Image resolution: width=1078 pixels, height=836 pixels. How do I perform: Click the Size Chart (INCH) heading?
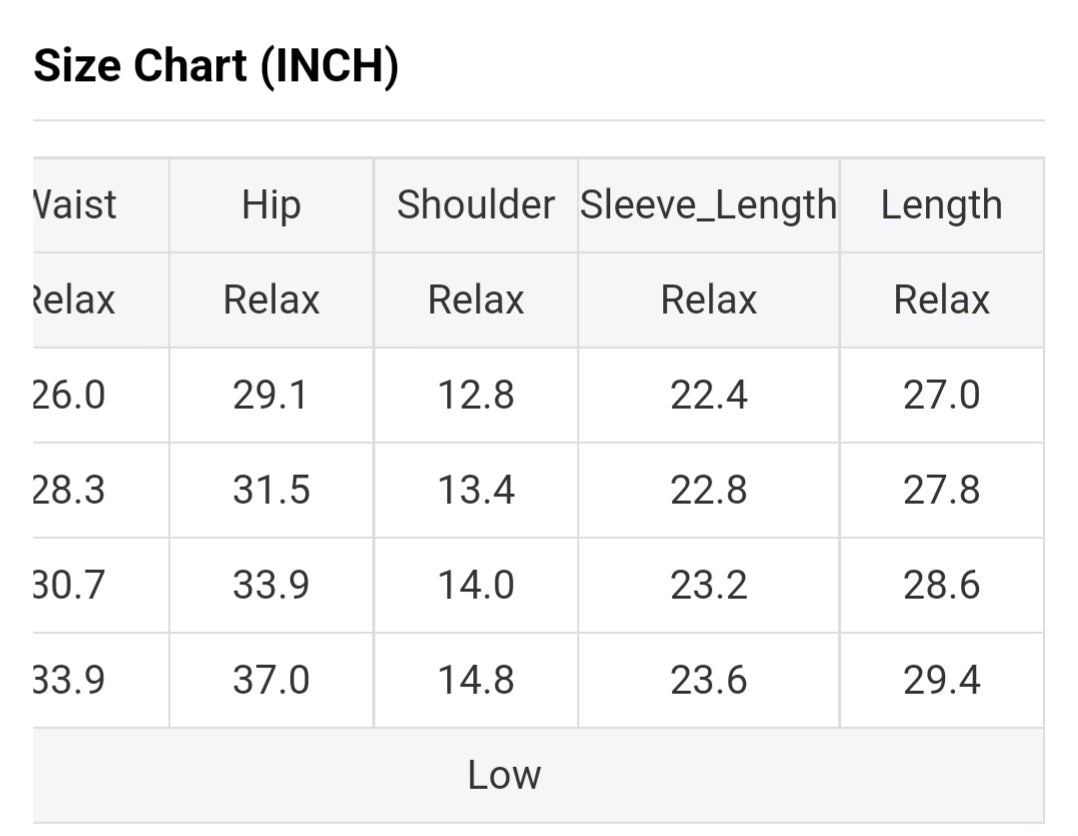(x=216, y=67)
